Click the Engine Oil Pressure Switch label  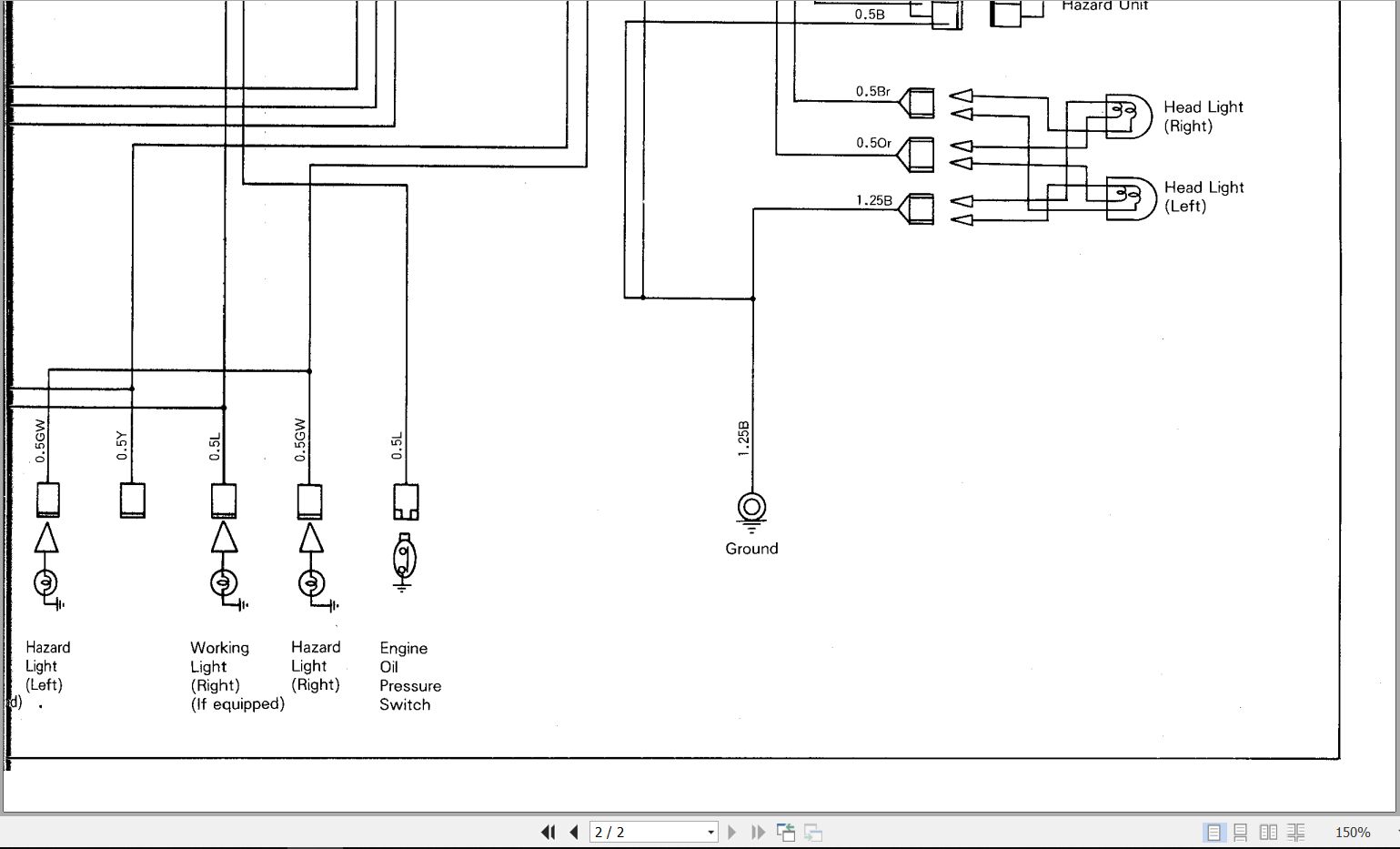(x=410, y=676)
